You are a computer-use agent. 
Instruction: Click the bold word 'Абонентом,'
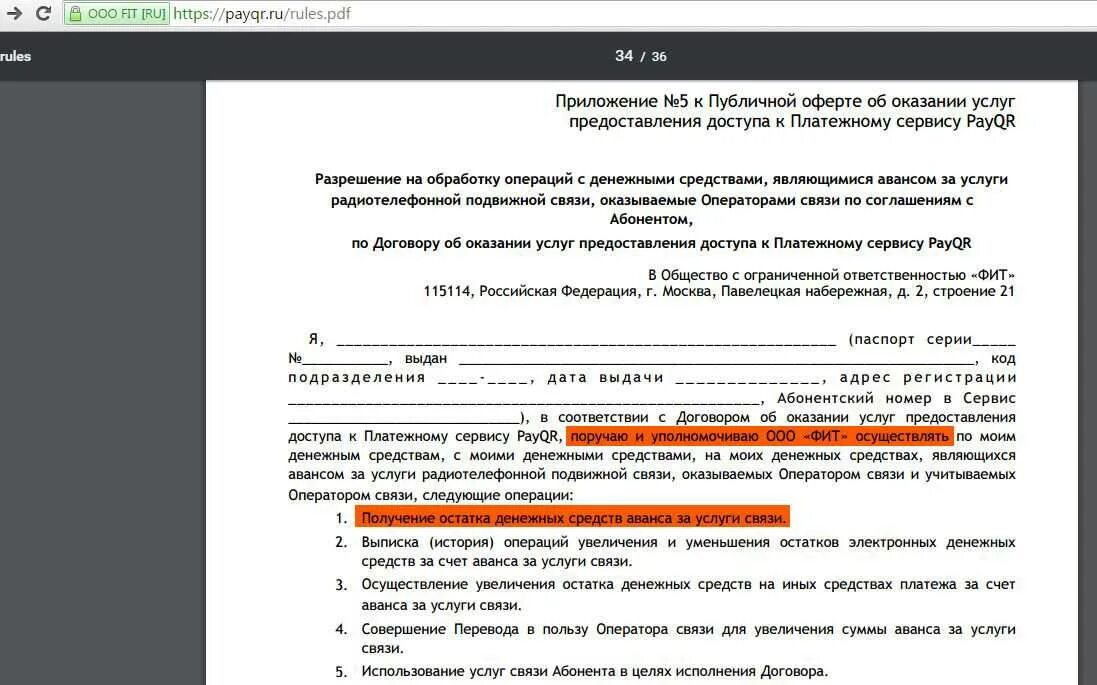coord(651,219)
